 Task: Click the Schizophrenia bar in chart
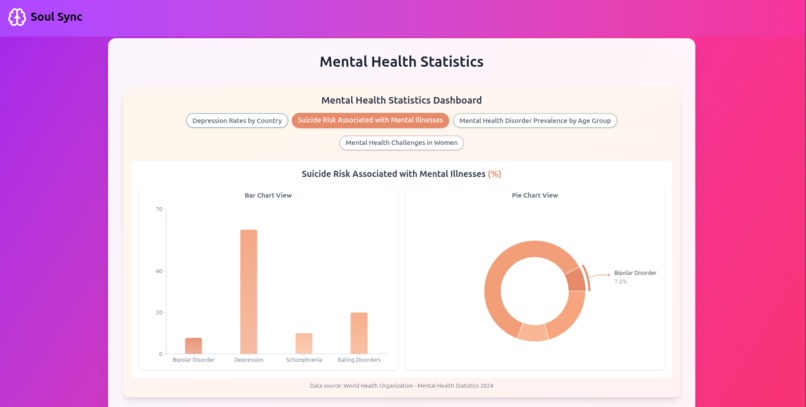[304, 343]
